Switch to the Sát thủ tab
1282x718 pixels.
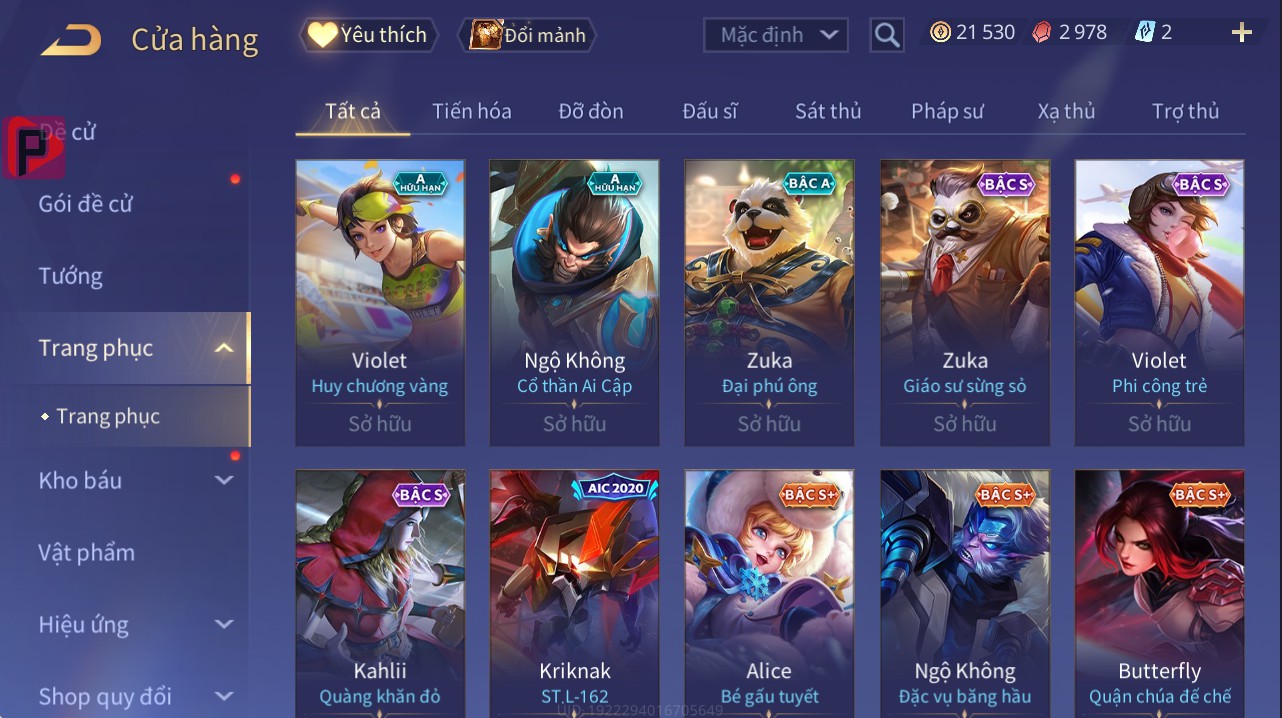[x=828, y=111]
